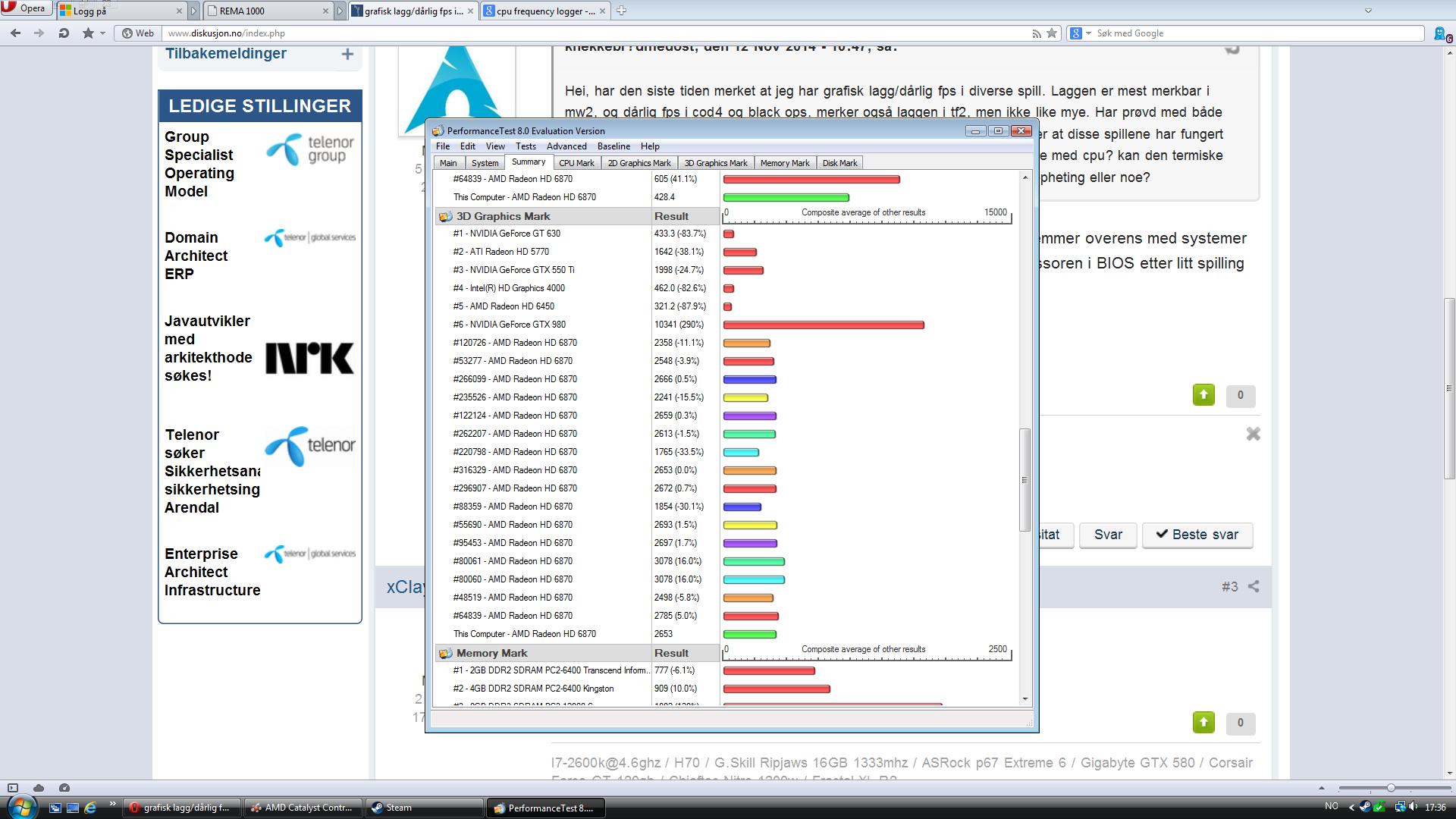Click the NRK logo in job listings
Screen dimensions: 1456x819
click(x=309, y=358)
